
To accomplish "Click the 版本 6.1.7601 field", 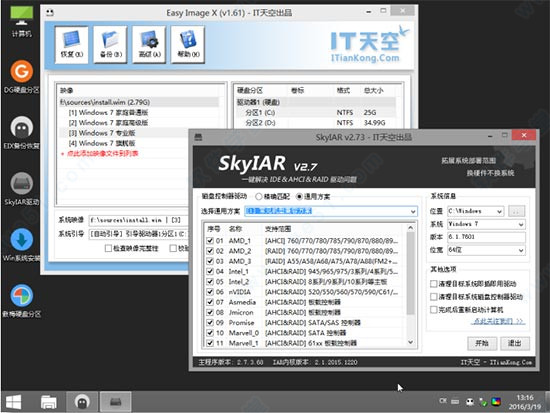I will (486, 237).
